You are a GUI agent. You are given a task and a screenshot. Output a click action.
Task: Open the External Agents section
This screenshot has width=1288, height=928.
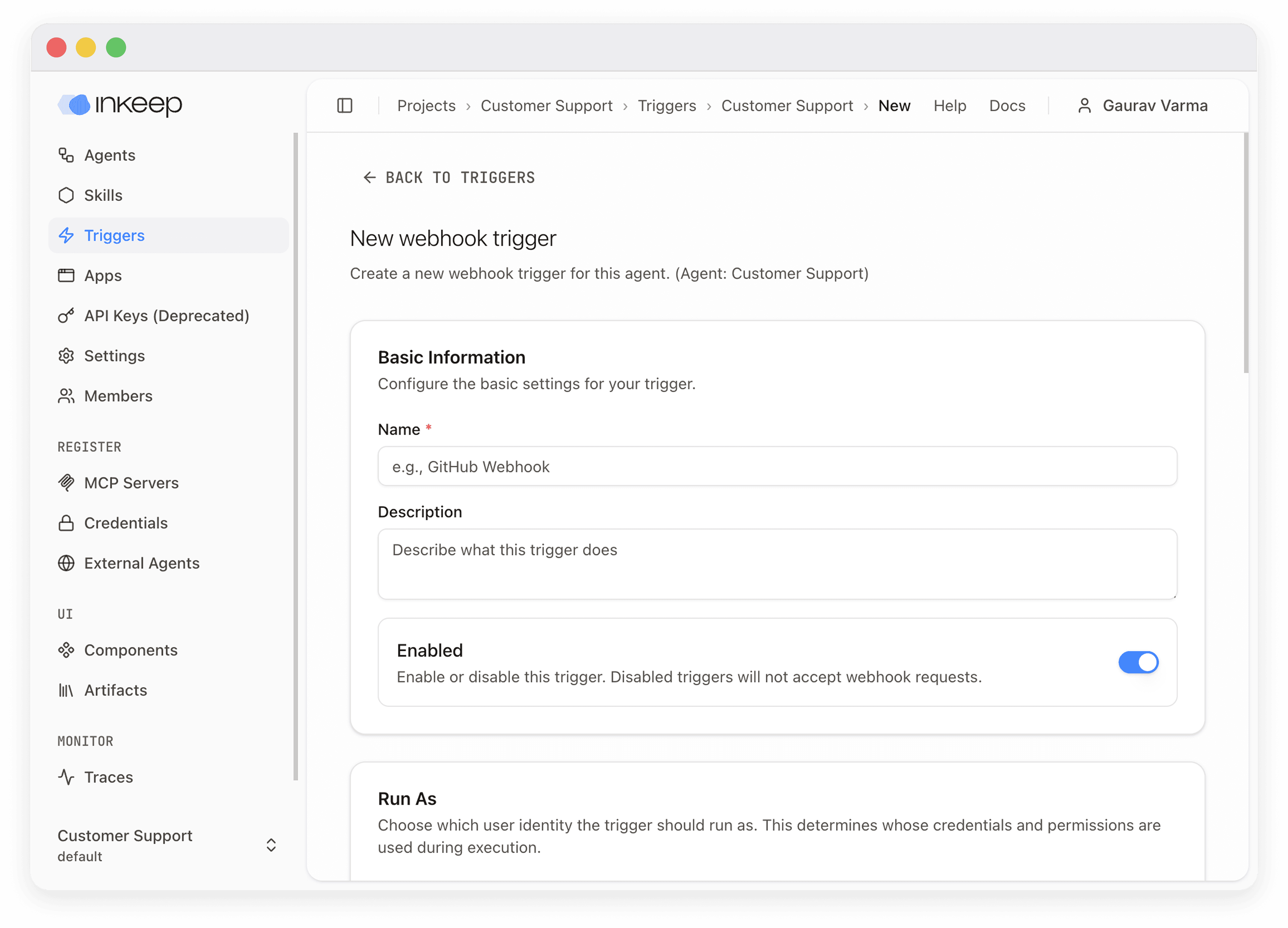(x=142, y=563)
